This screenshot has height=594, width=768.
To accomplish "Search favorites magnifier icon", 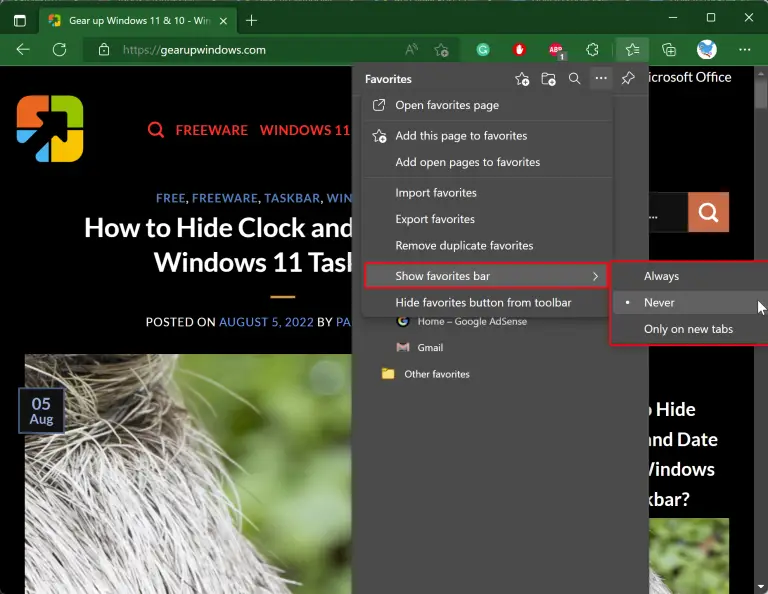I will pyautogui.click(x=575, y=79).
